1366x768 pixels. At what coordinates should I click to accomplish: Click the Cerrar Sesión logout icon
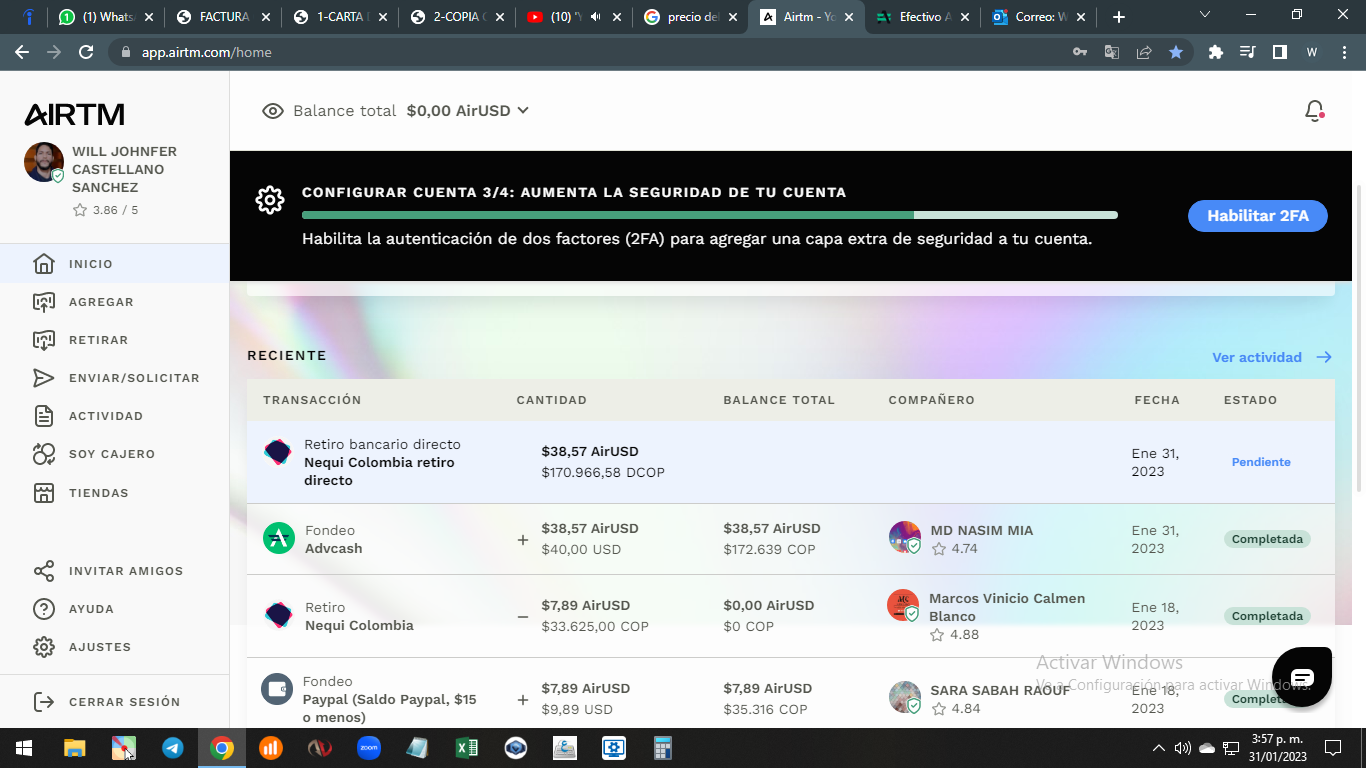[x=44, y=702]
